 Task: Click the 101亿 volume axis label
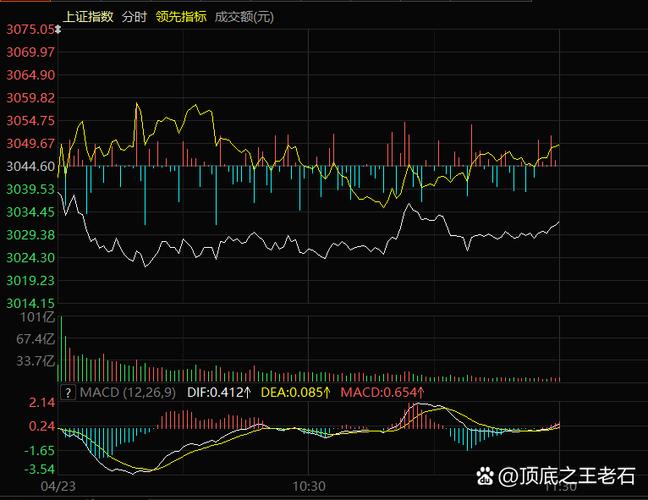37,317
